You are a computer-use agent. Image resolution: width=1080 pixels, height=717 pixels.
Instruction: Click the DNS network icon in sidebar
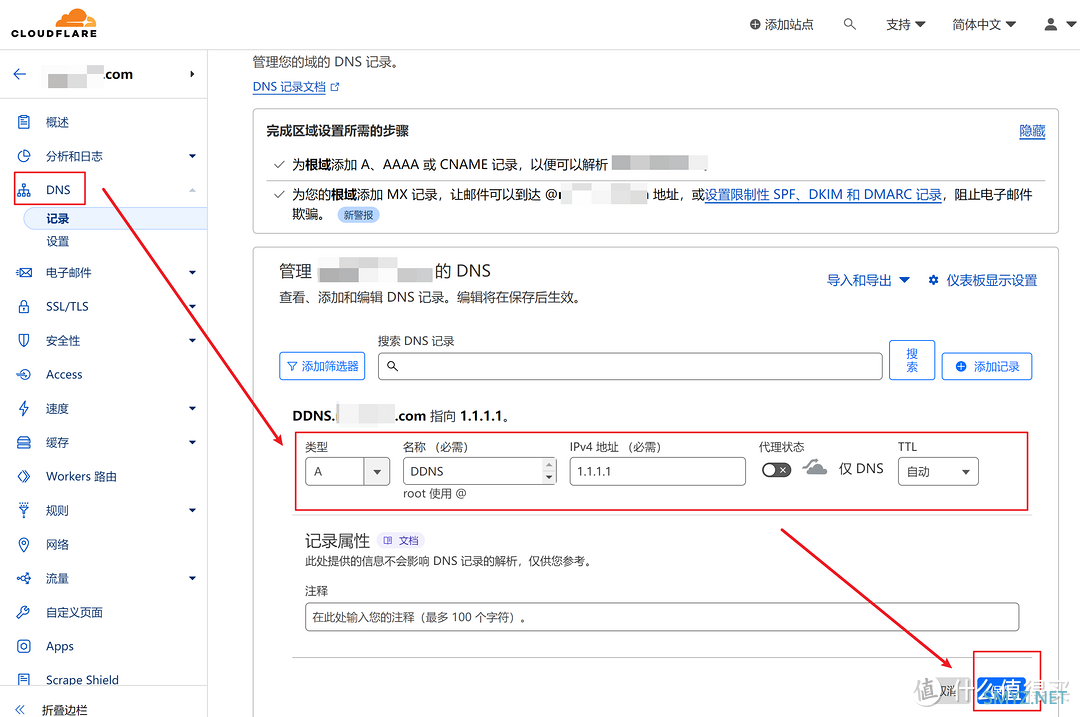(x=24, y=190)
